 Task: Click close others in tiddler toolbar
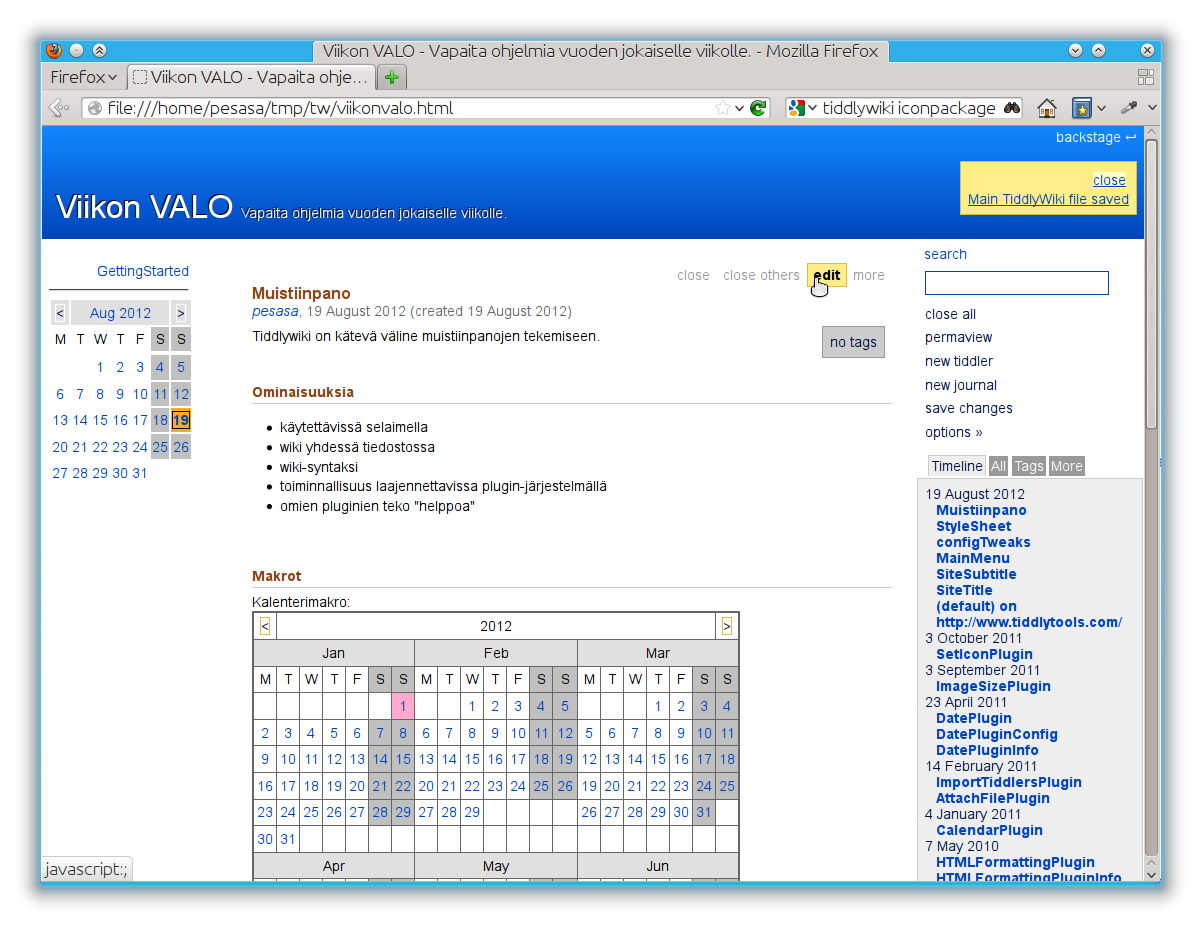tap(761, 275)
